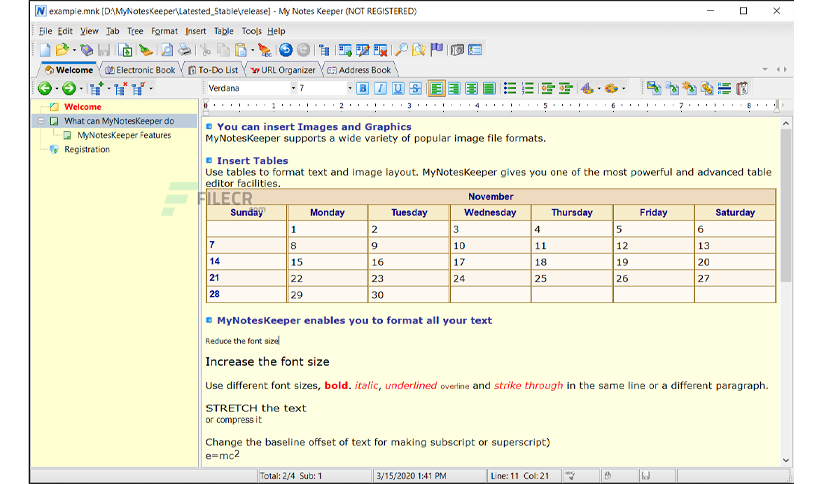Open the Help menu
This screenshot has height=484, width=836.
pyautogui.click(x=276, y=31)
